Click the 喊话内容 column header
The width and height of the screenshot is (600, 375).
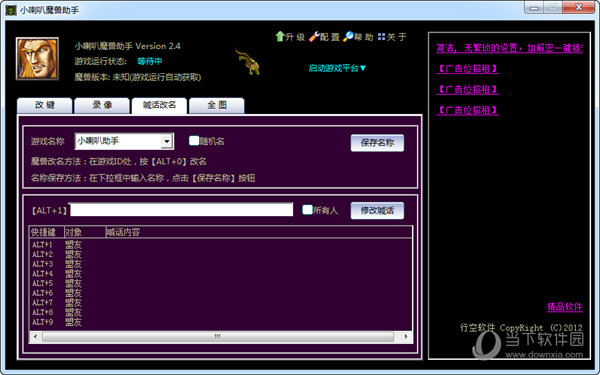coord(259,232)
